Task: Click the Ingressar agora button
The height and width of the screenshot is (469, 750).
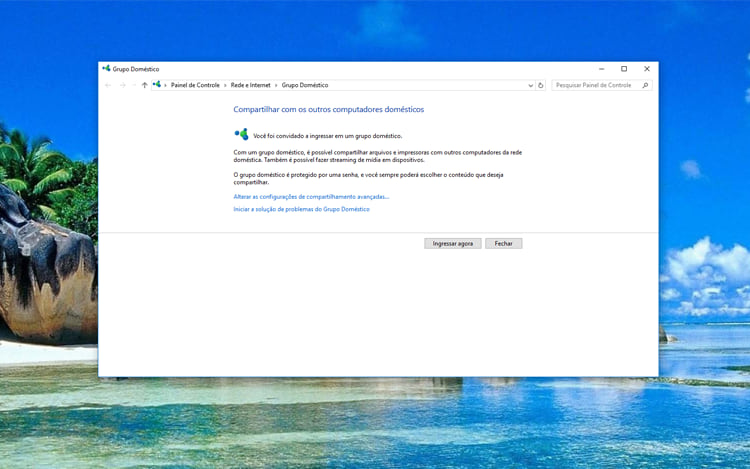Action: tap(452, 243)
